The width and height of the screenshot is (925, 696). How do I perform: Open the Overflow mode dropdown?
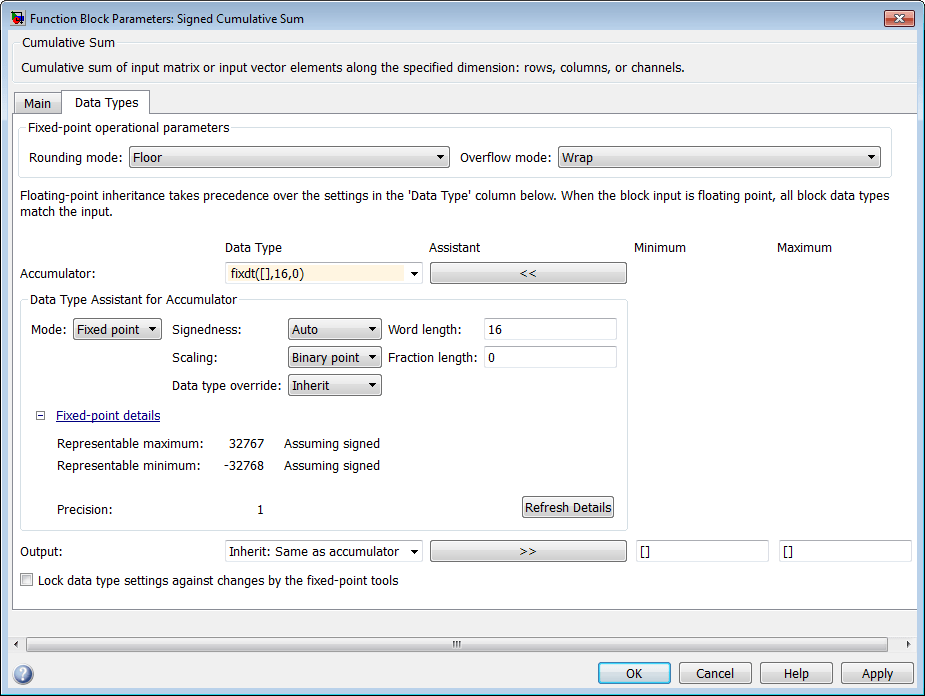[x=718, y=157]
